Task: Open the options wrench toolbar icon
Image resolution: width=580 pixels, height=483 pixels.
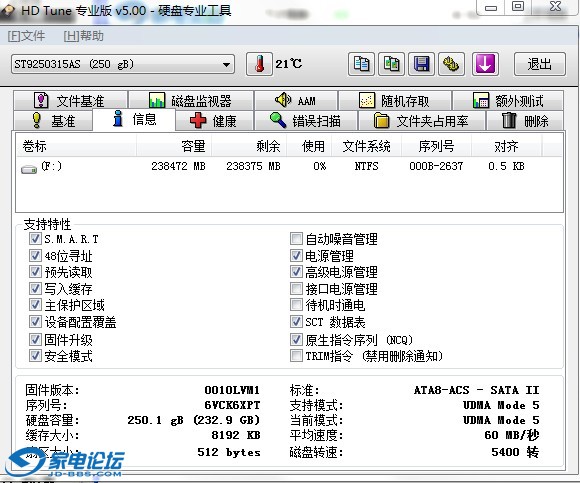Action: click(x=451, y=64)
